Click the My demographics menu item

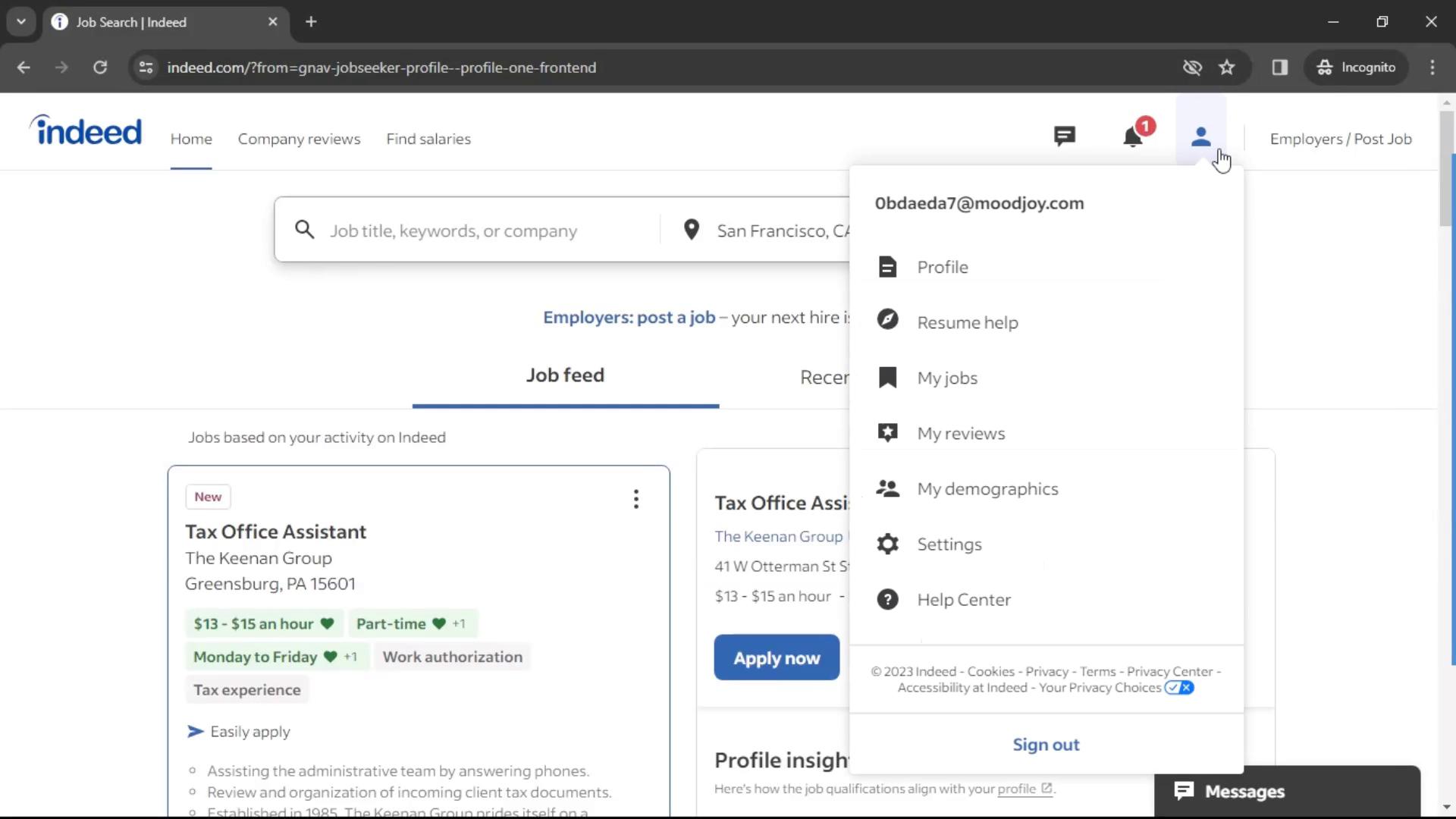[988, 488]
